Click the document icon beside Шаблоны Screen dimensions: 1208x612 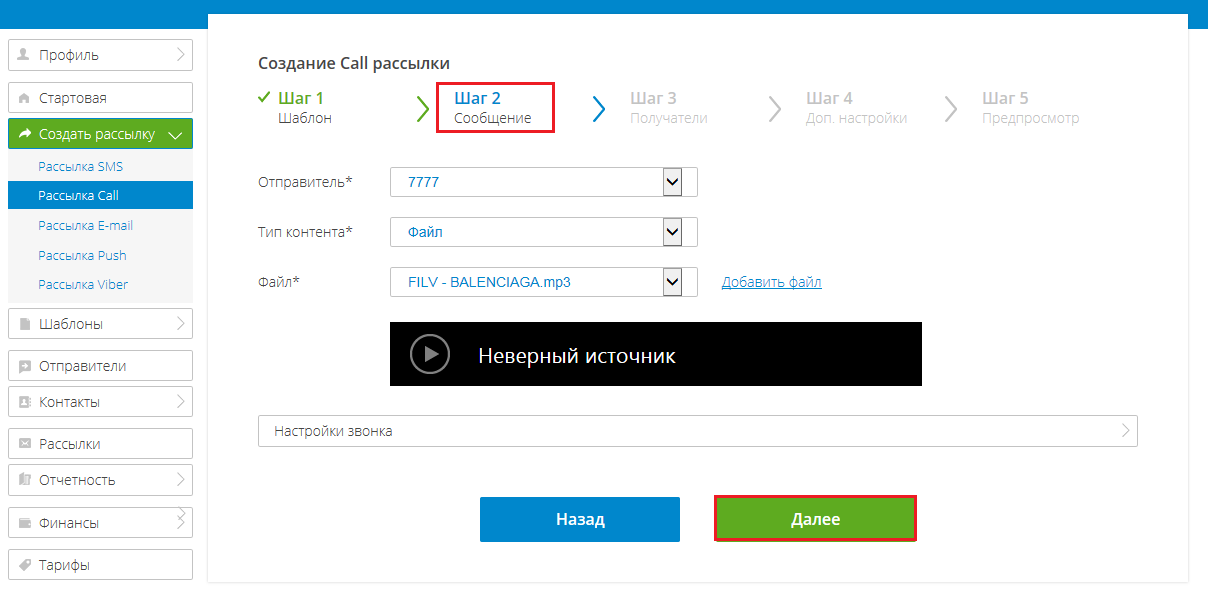pos(24,324)
